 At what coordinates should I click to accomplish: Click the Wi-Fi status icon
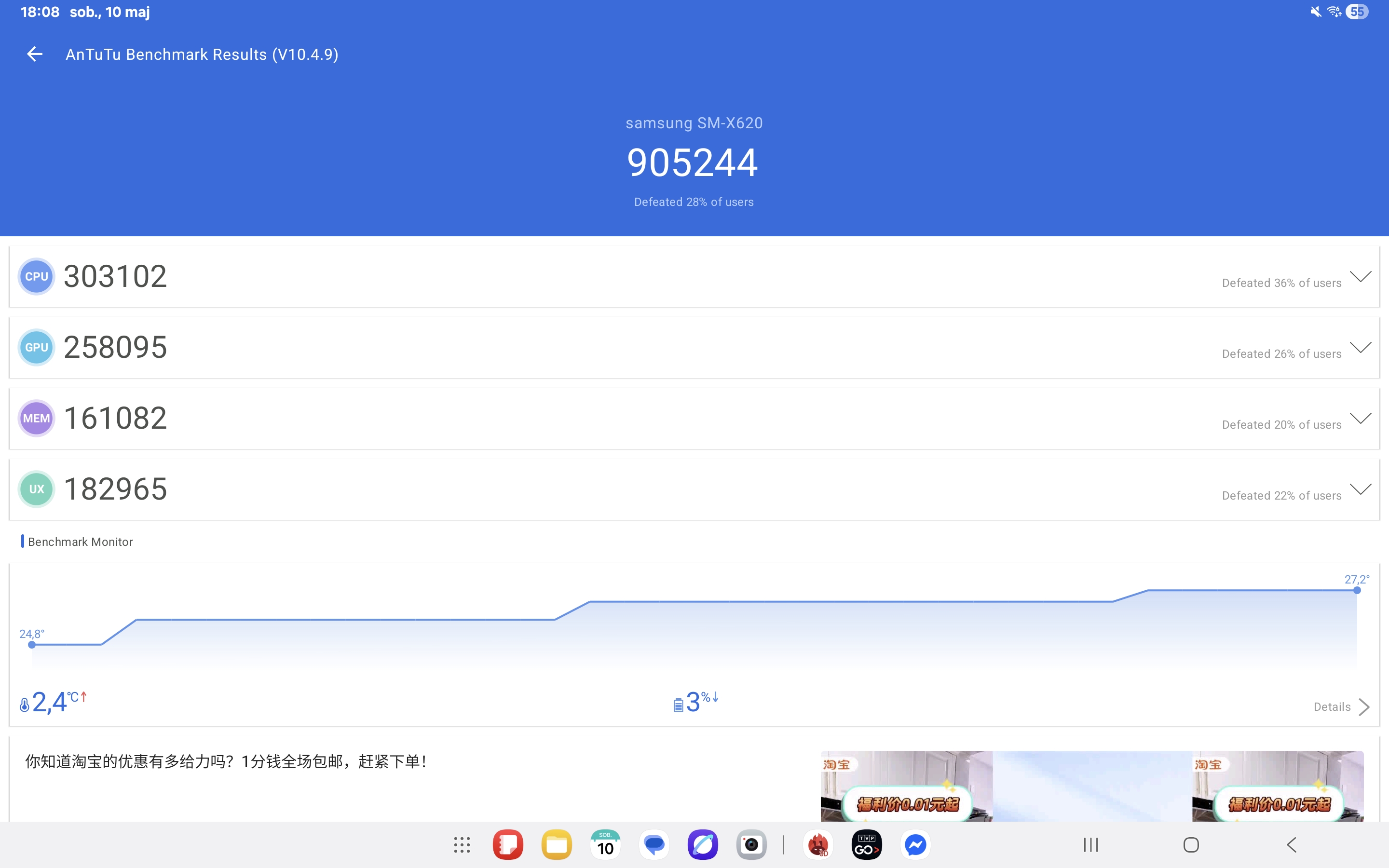tap(1334, 12)
